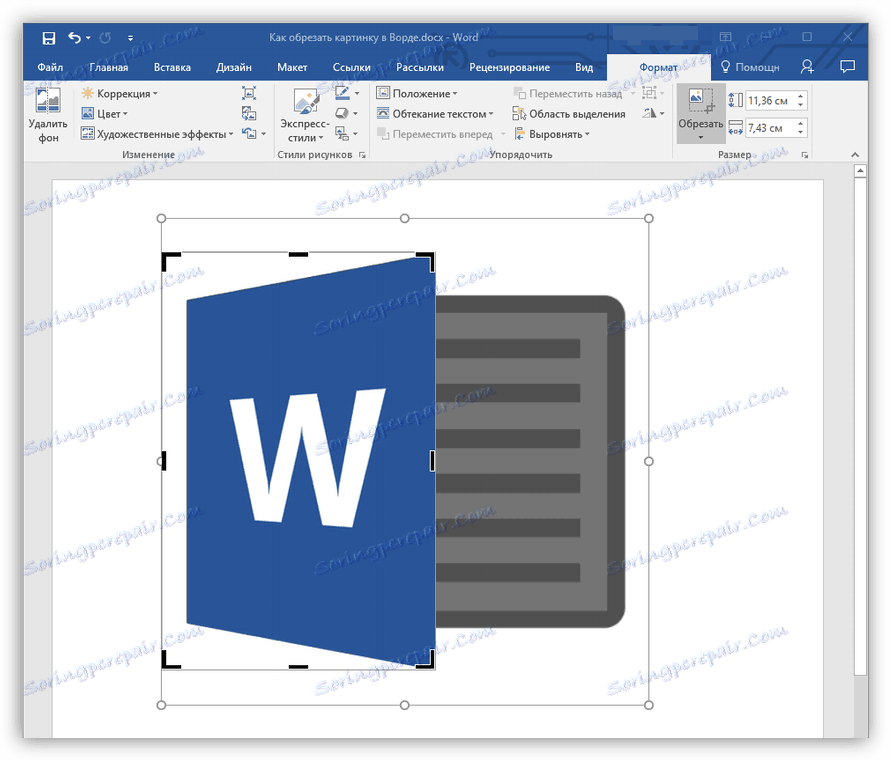Open the share person icon
The image size is (891, 760).
pyautogui.click(x=807, y=67)
